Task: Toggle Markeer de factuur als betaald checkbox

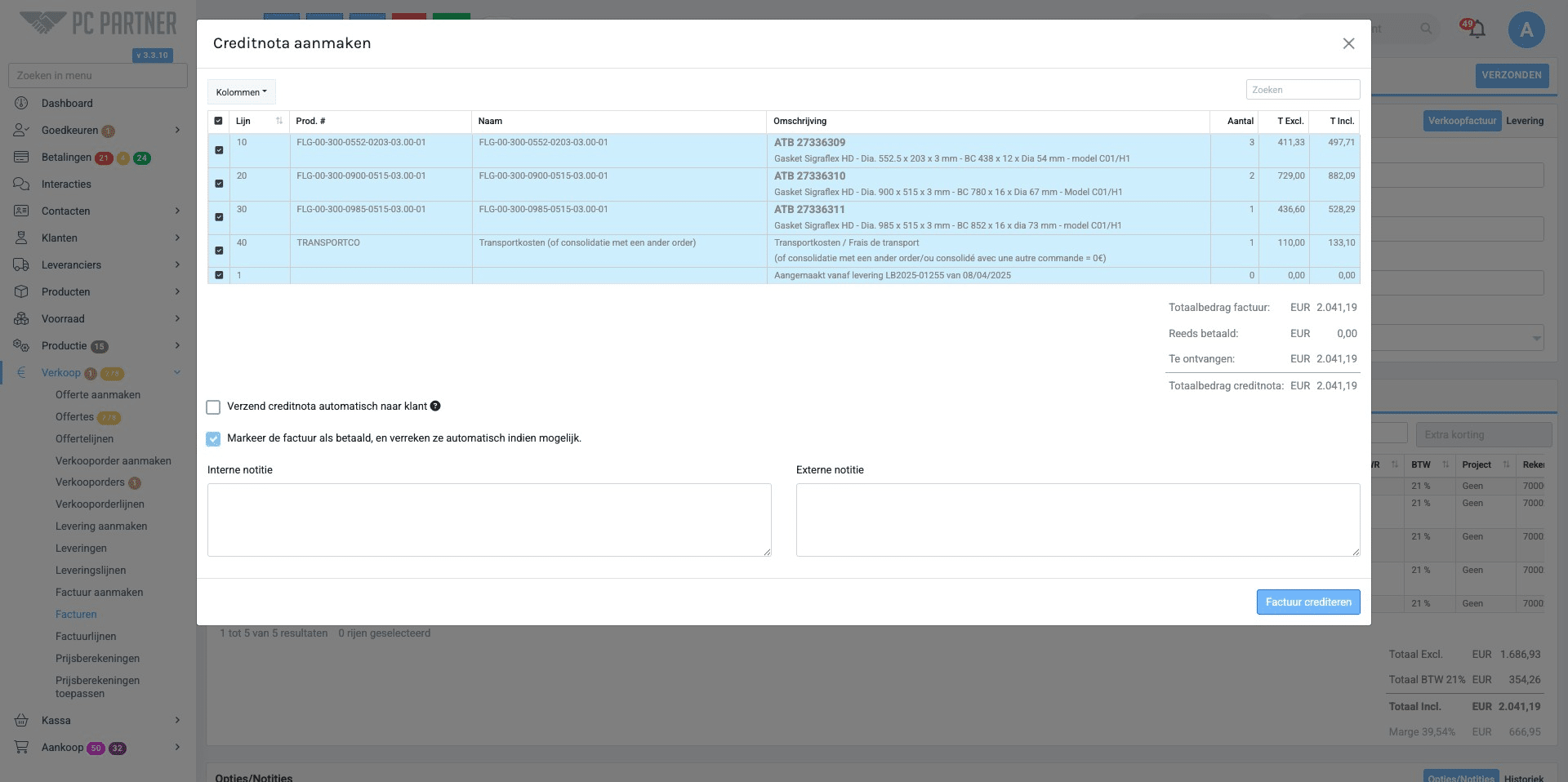Action: click(213, 438)
